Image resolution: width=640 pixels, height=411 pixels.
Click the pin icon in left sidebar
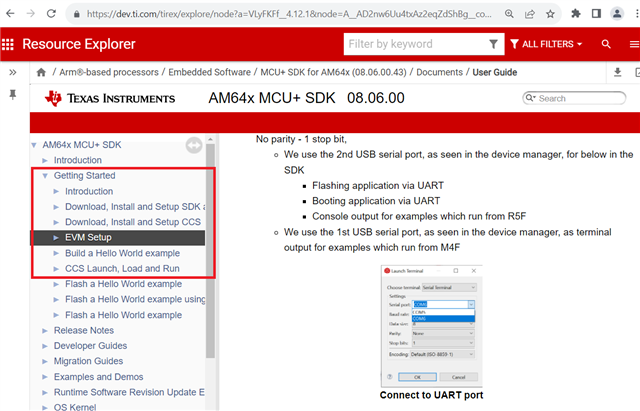click(x=13, y=95)
